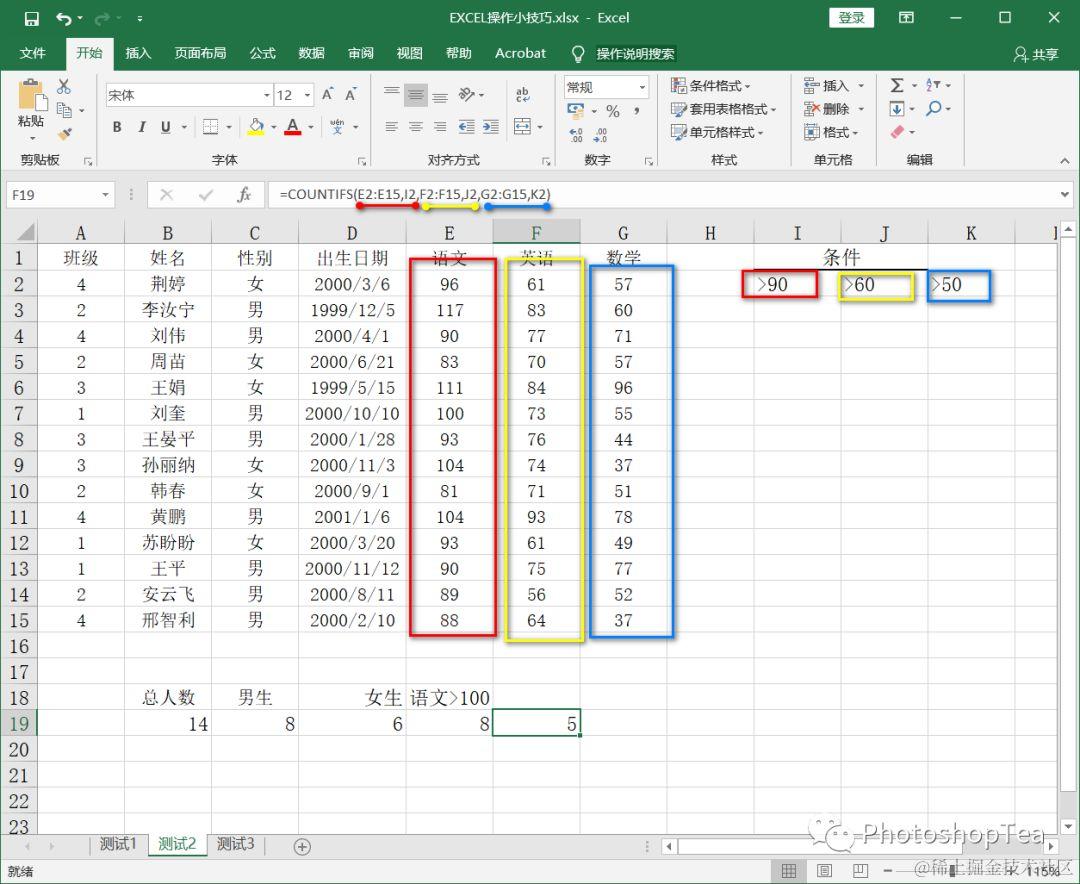Toggle middle vertical alignment
Image resolution: width=1080 pixels, height=884 pixels.
click(415, 94)
